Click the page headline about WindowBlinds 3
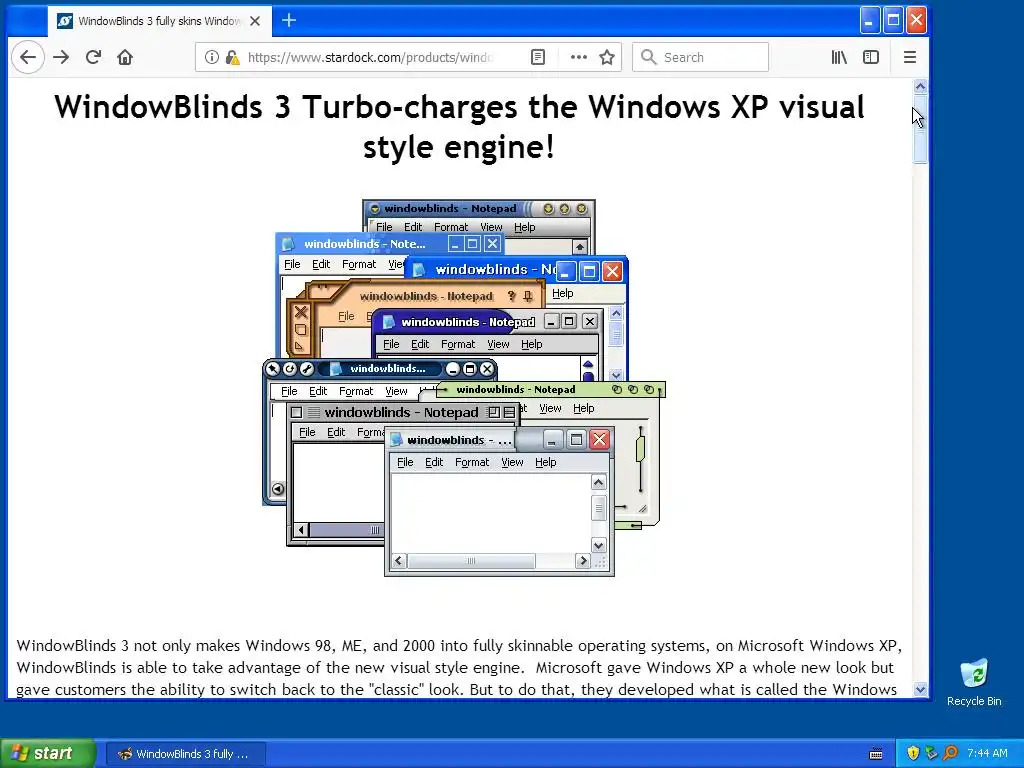The height and width of the screenshot is (768, 1024). point(459,126)
